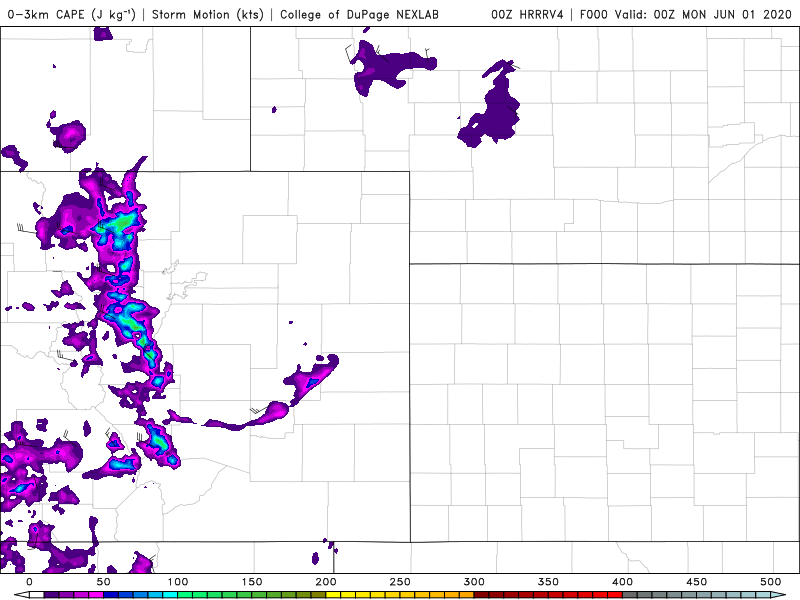
Task: Click the colorbar label '400'
Action: point(622,582)
